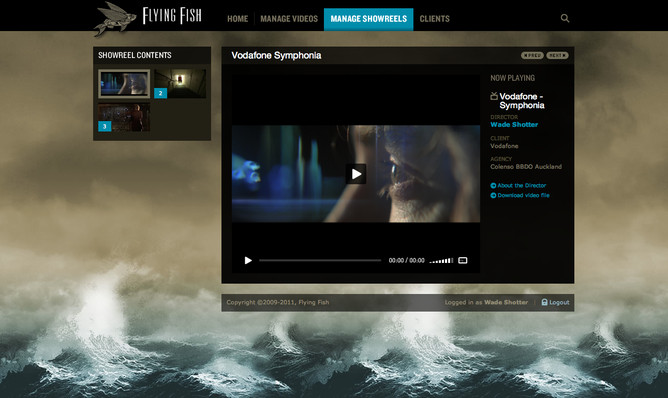Open the Wade Shotter director link
Image resolution: width=668 pixels, height=398 pixels.
click(514, 124)
